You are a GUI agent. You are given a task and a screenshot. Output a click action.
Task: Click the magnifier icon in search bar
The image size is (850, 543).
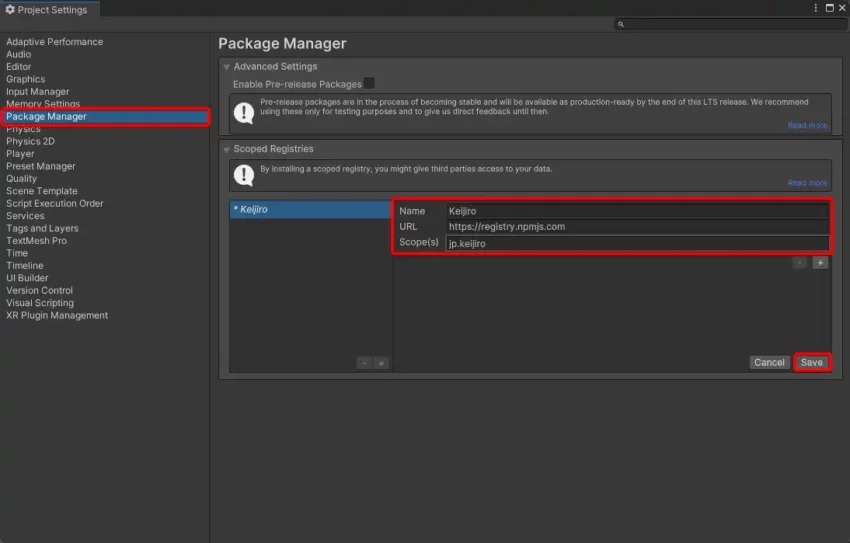[x=621, y=24]
